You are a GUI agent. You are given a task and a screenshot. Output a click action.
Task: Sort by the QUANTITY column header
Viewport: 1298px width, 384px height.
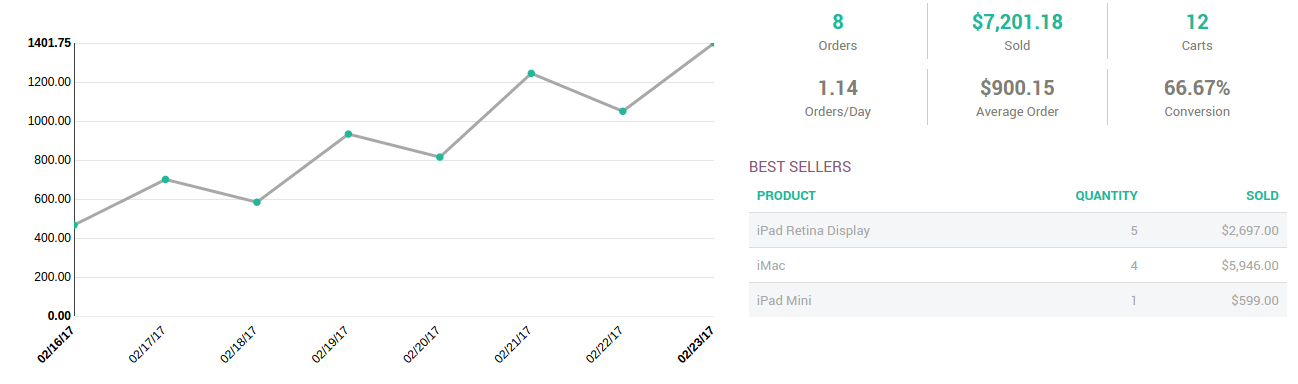point(1106,196)
